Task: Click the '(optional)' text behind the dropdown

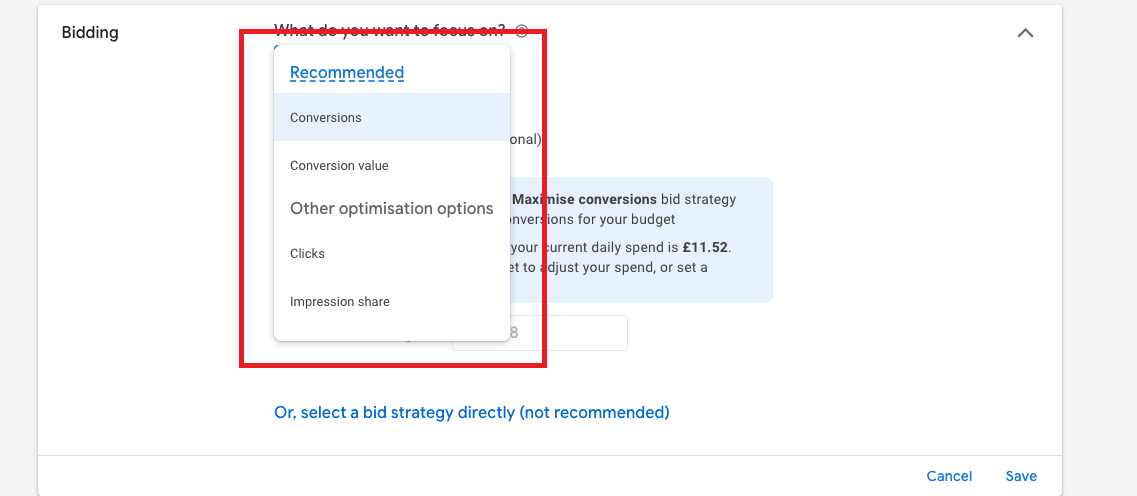Action: [x=526, y=140]
